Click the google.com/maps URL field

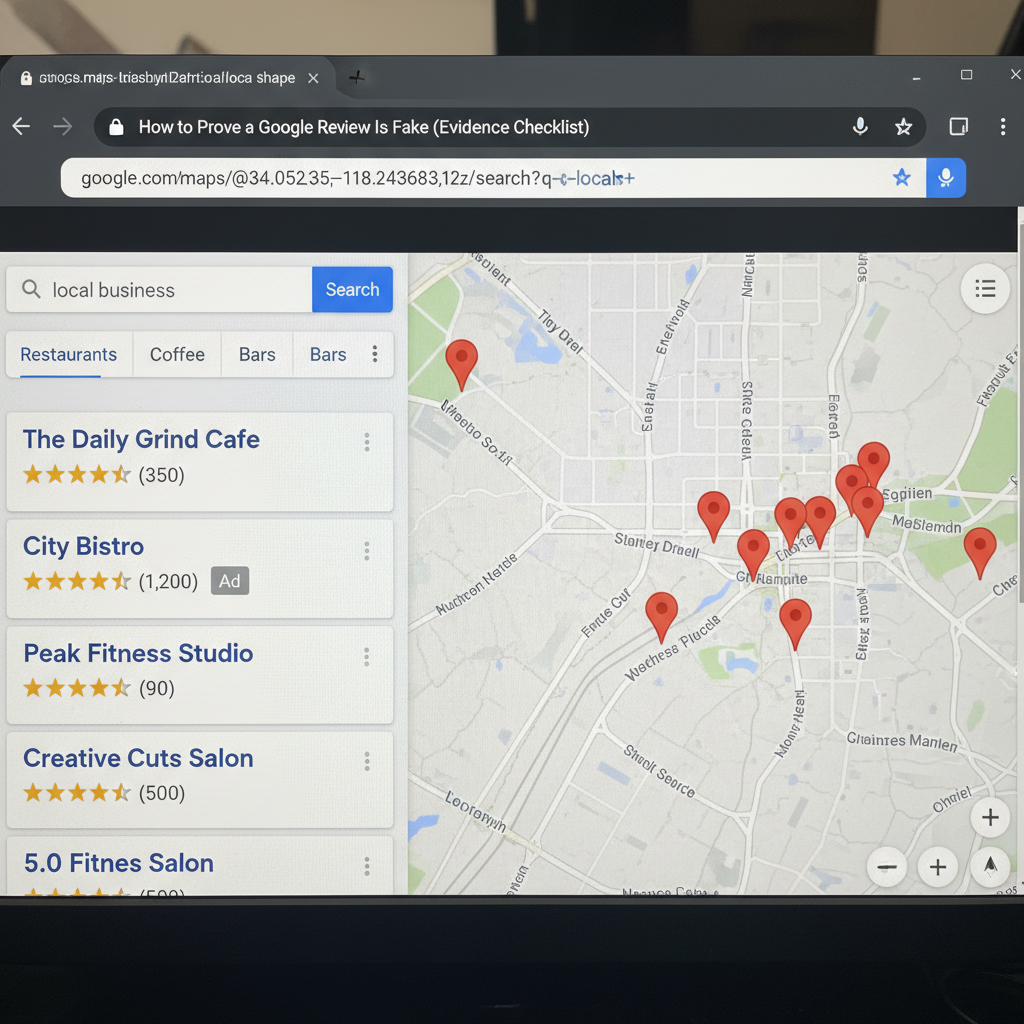tap(493, 178)
